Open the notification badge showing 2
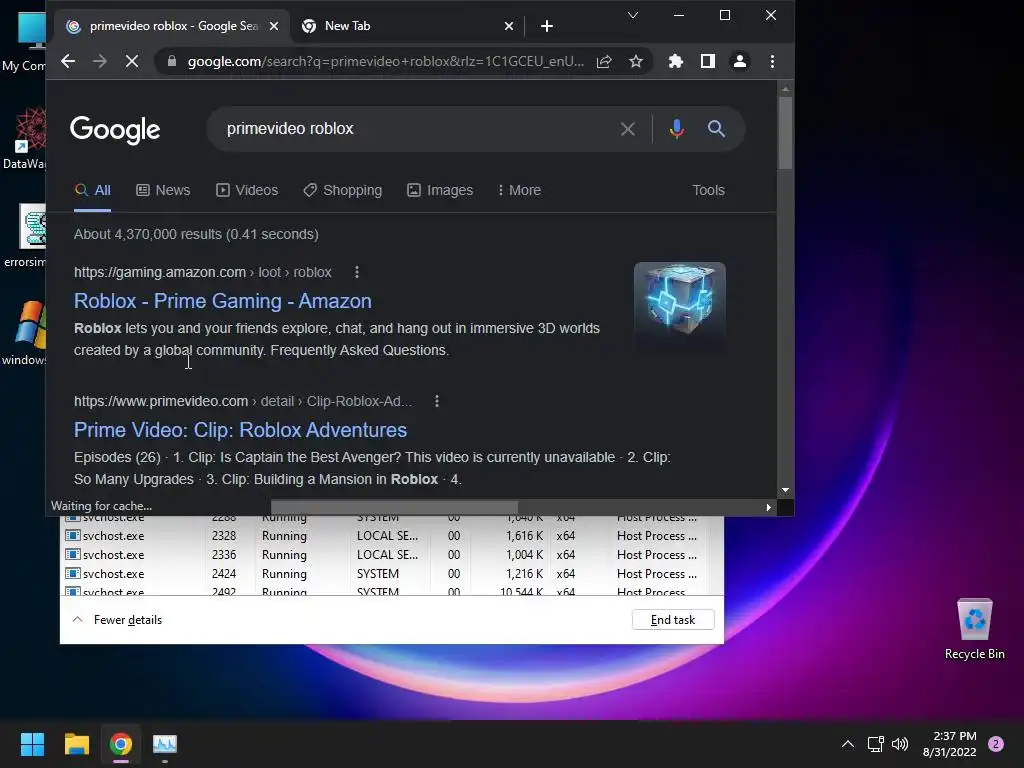This screenshot has width=1024, height=768. click(996, 744)
